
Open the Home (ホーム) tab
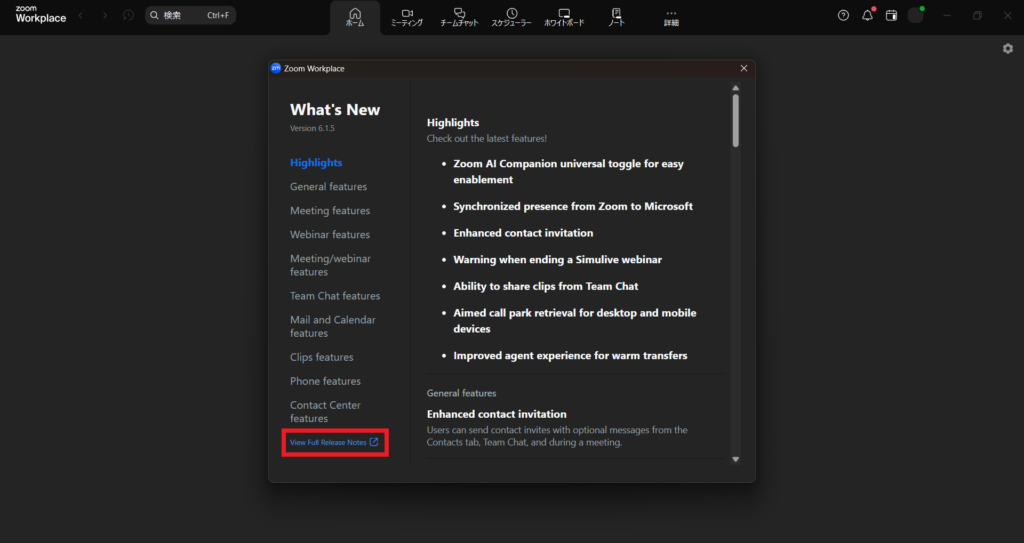click(355, 17)
